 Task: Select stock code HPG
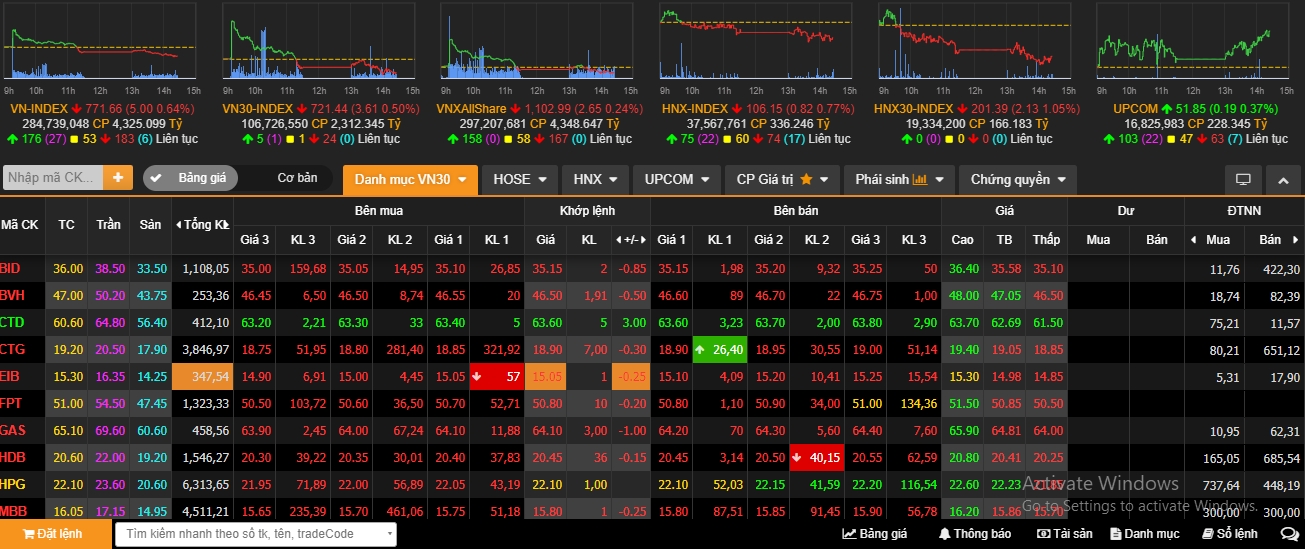pyautogui.click(x=13, y=484)
